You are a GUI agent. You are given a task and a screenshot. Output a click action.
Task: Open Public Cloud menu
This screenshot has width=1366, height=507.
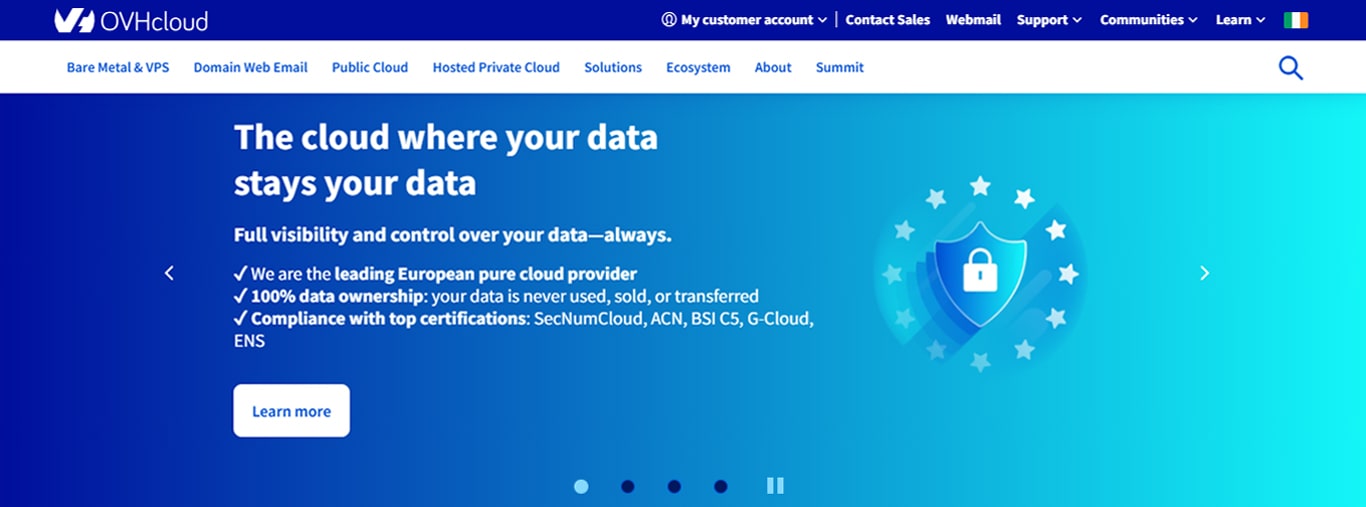(x=370, y=68)
